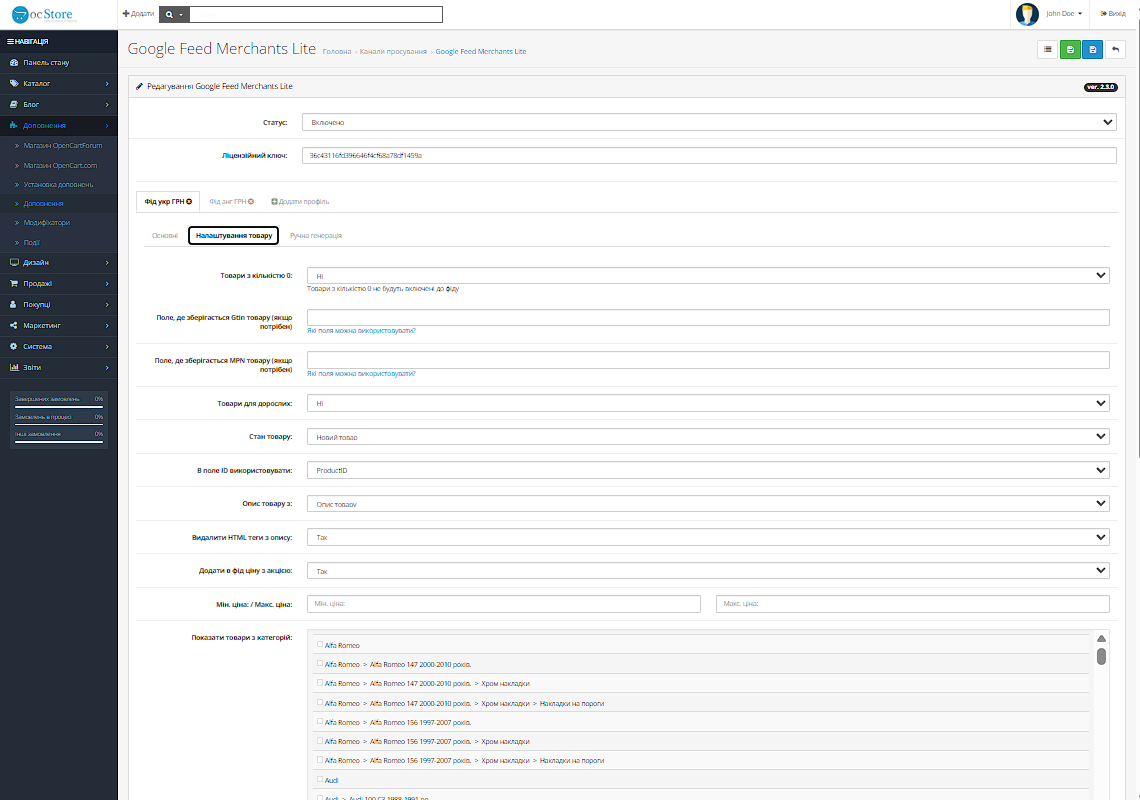Click the Додати plus button in top bar
1140x800 pixels.
point(138,14)
